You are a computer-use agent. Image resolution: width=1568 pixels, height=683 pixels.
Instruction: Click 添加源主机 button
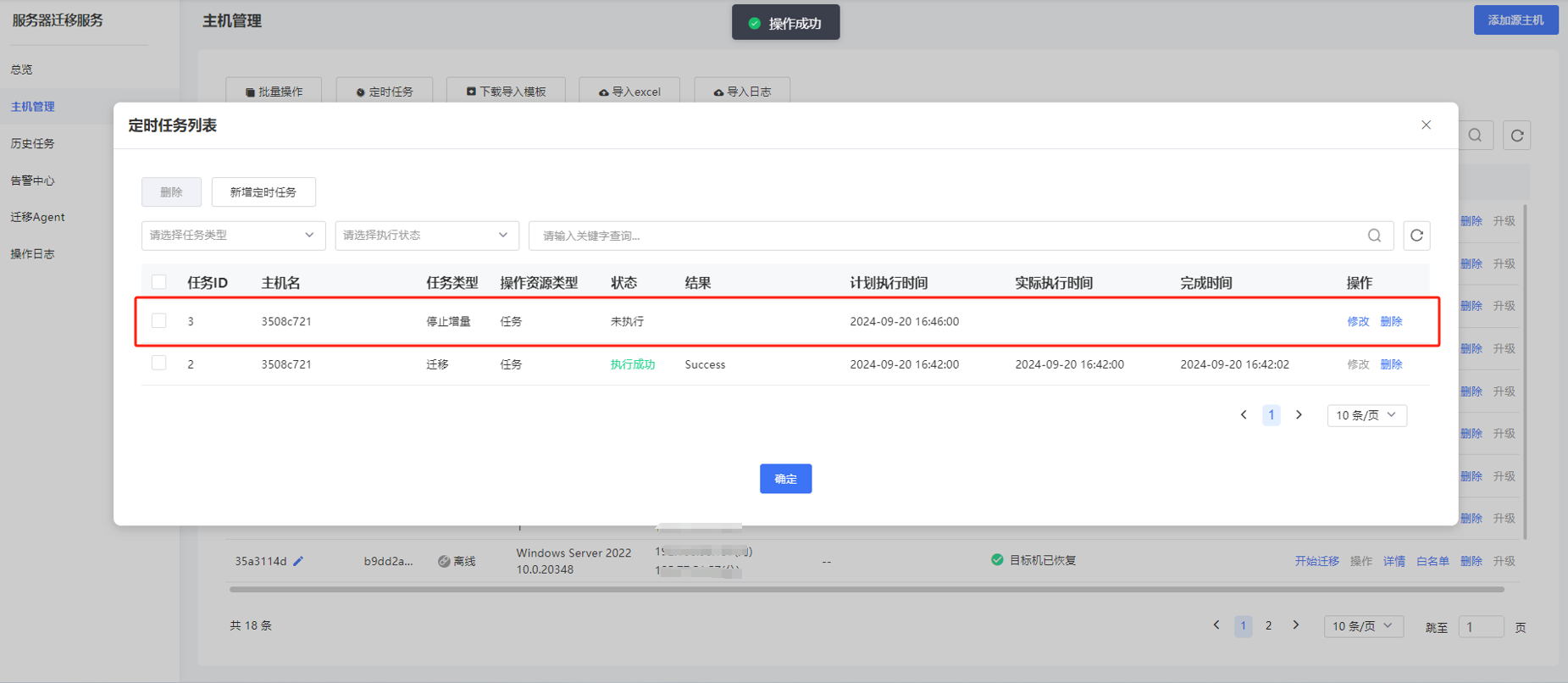1515,20
